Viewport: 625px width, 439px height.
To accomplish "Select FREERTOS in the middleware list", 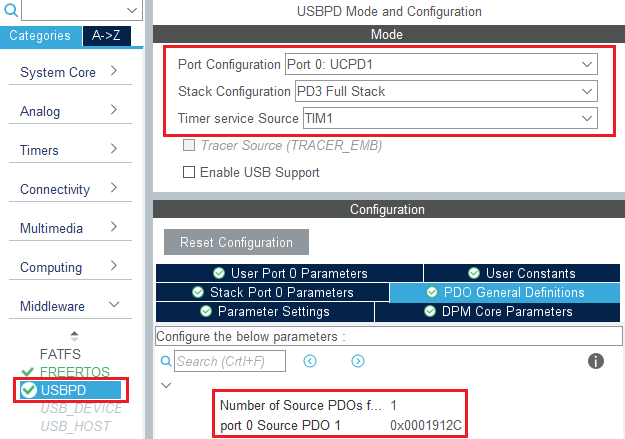I will click(75, 372).
